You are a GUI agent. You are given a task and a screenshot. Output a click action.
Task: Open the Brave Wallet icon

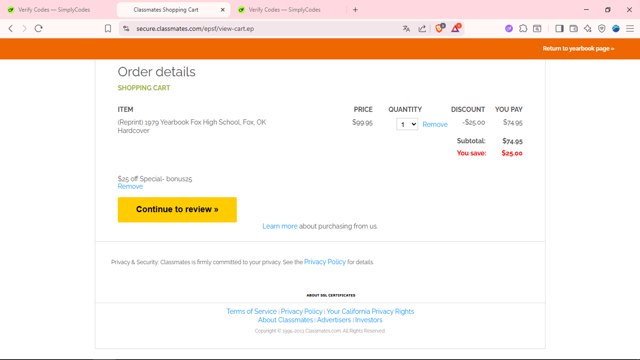point(573,29)
